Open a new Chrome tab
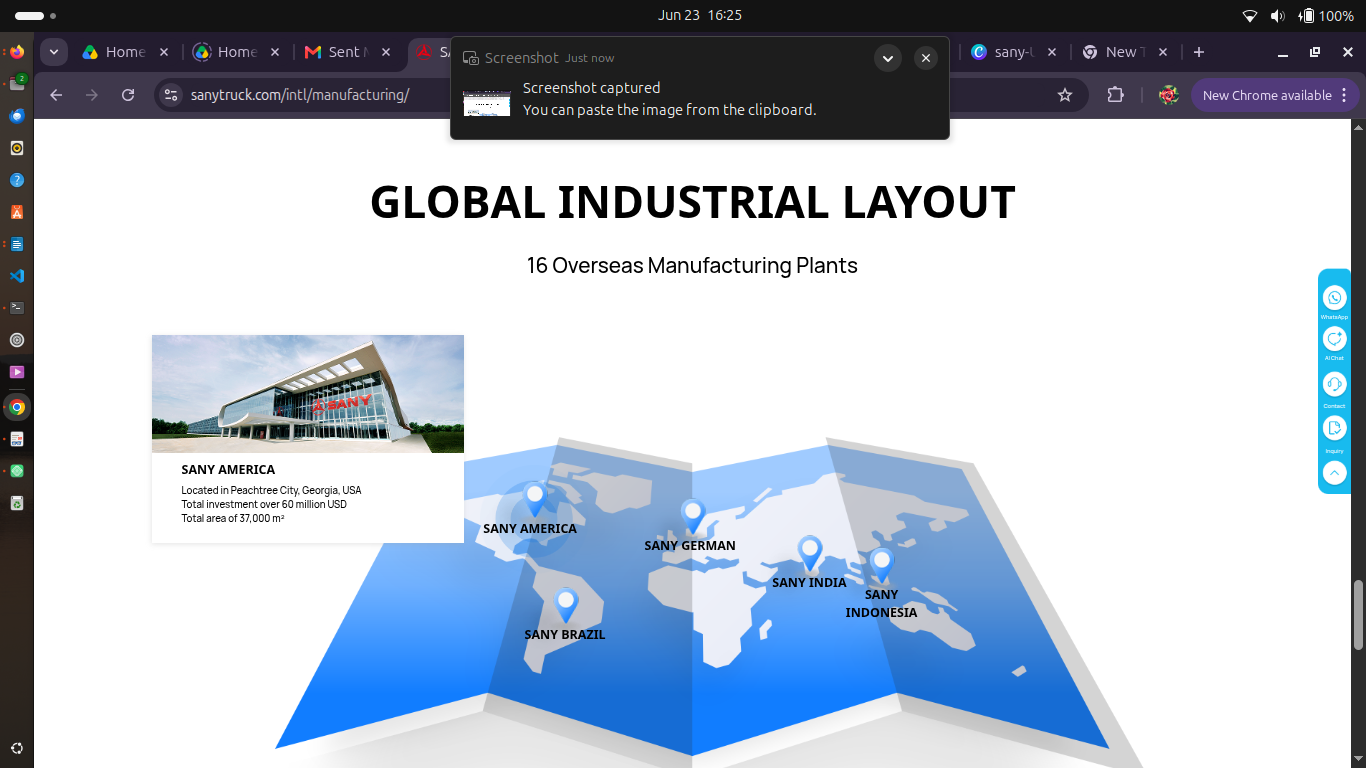The image size is (1366, 768). 1199,52
